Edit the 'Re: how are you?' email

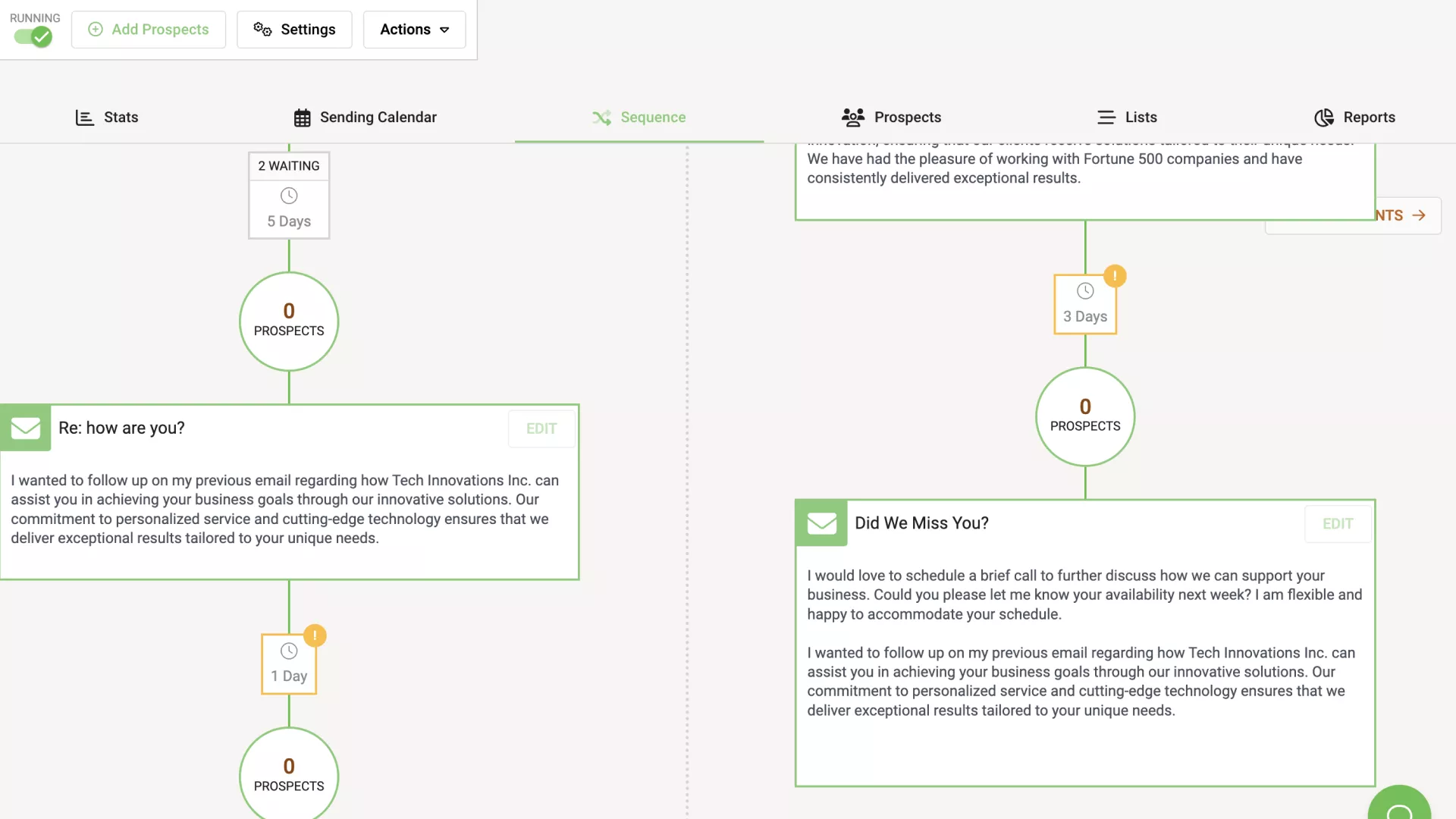tap(541, 428)
